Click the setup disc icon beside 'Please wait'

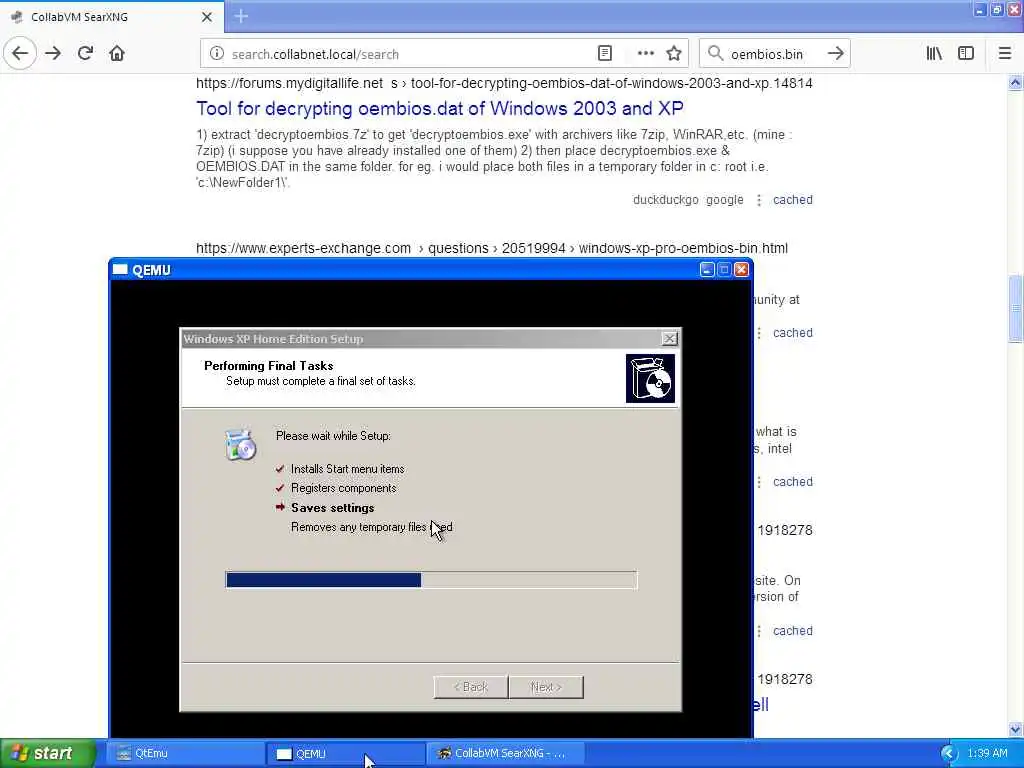[x=240, y=445]
